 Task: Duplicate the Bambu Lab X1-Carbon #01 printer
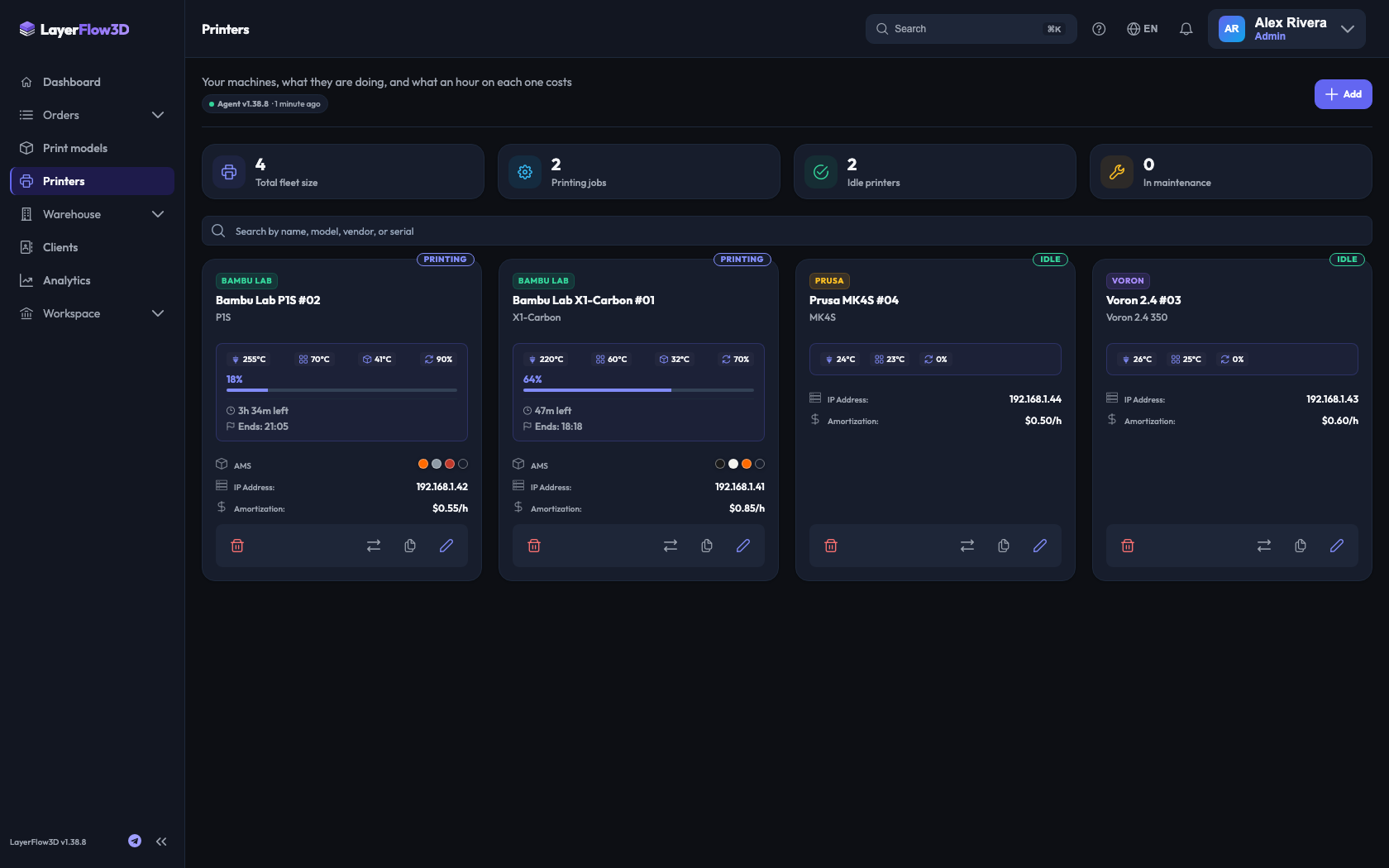point(707,546)
